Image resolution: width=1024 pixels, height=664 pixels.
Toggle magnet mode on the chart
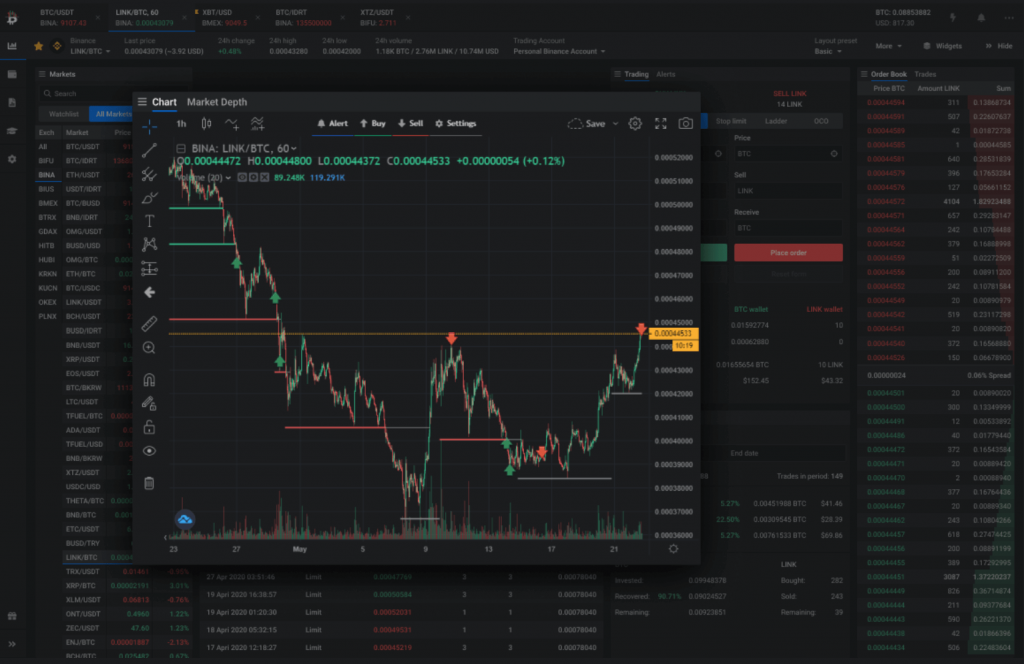150,379
